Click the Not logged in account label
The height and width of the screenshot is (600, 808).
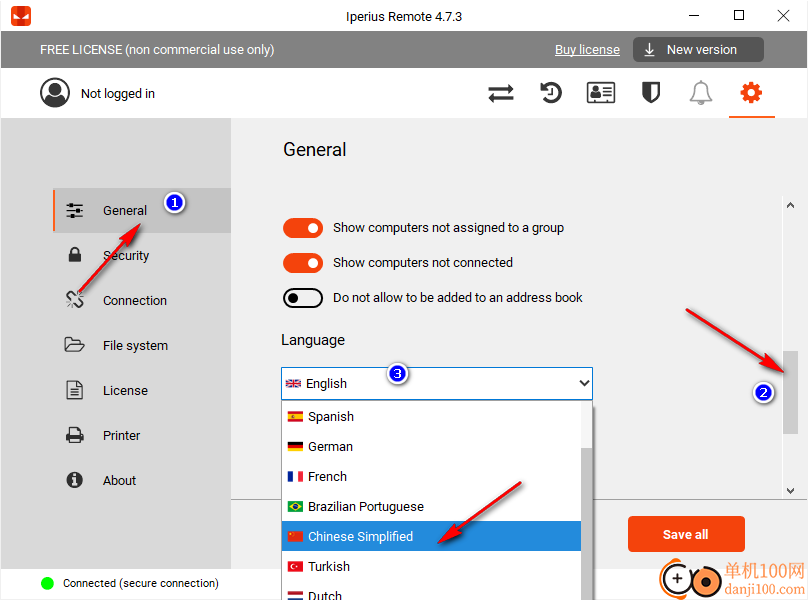pos(118,93)
